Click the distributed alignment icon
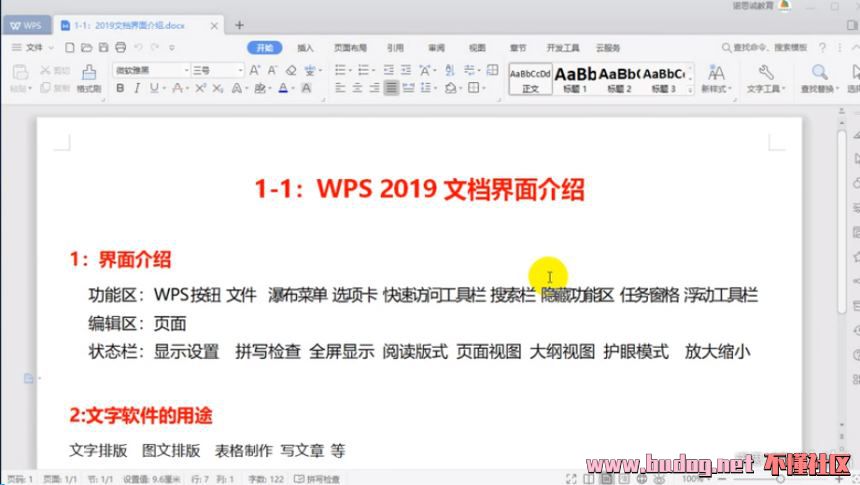The height and width of the screenshot is (485, 860). (x=409, y=88)
